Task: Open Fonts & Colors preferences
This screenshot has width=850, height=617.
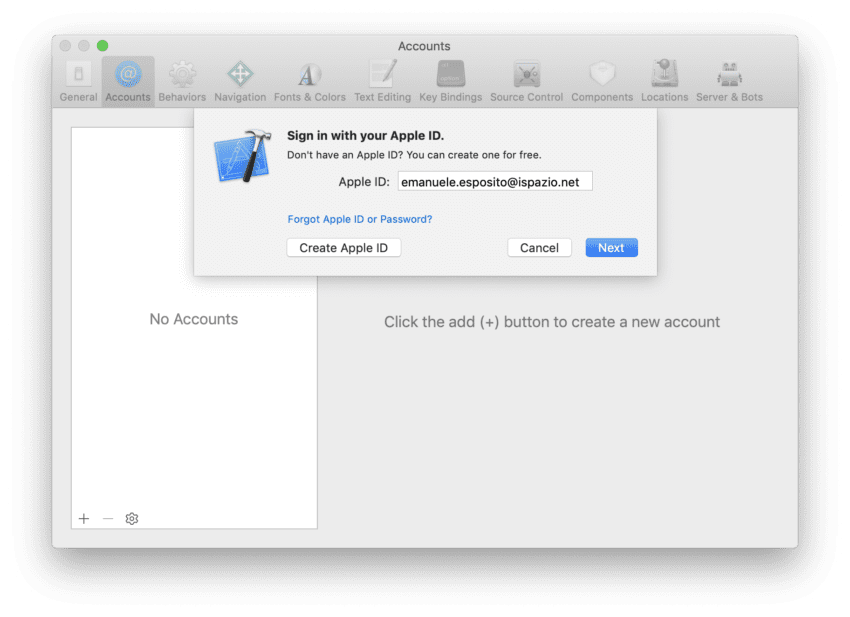Action: [310, 81]
